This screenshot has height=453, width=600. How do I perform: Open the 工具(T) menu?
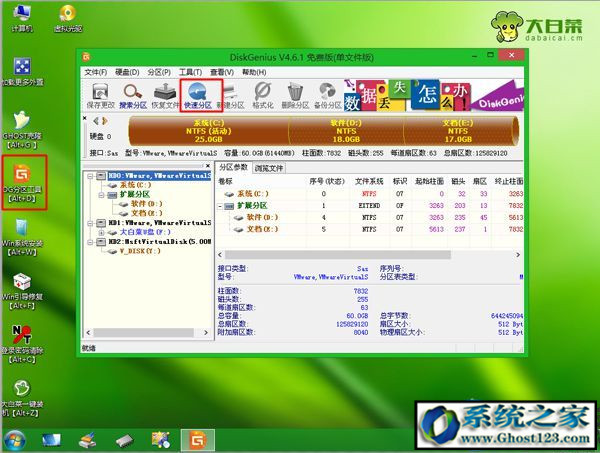click(x=190, y=72)
